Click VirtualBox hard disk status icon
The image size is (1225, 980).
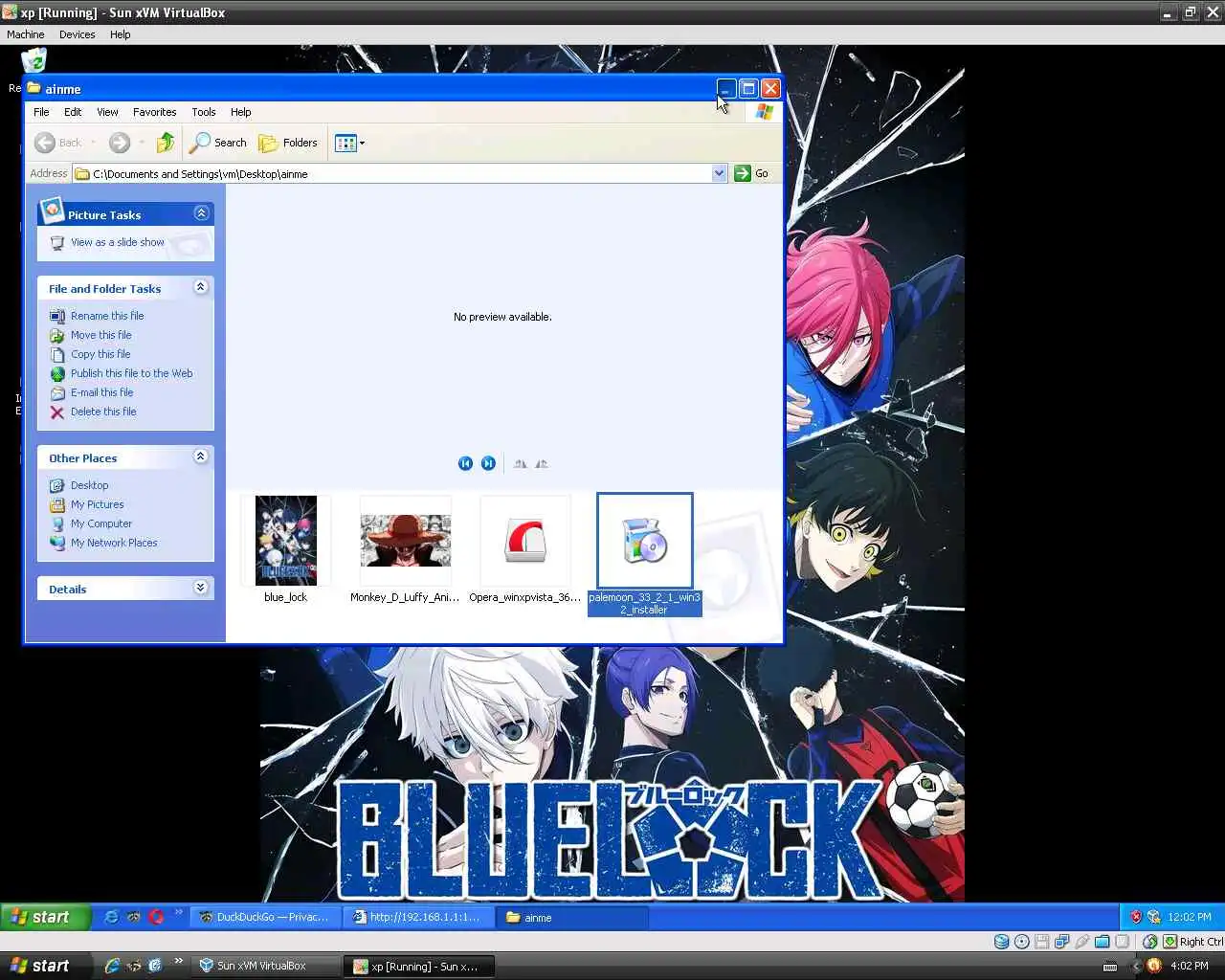(1001, 942)
